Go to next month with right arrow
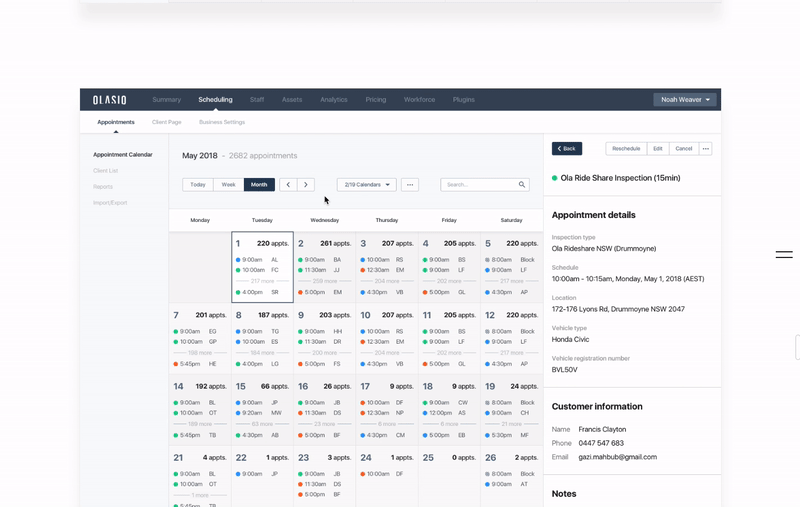Screen dimensions: 800x507 pyautogui.click(x=306, y=185)
